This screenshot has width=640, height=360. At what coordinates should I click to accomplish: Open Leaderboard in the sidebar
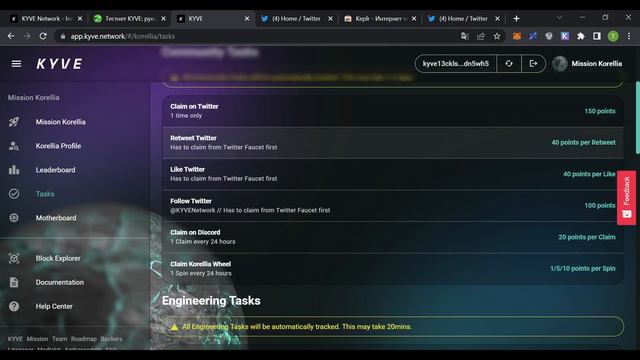(x=55, y=170)
